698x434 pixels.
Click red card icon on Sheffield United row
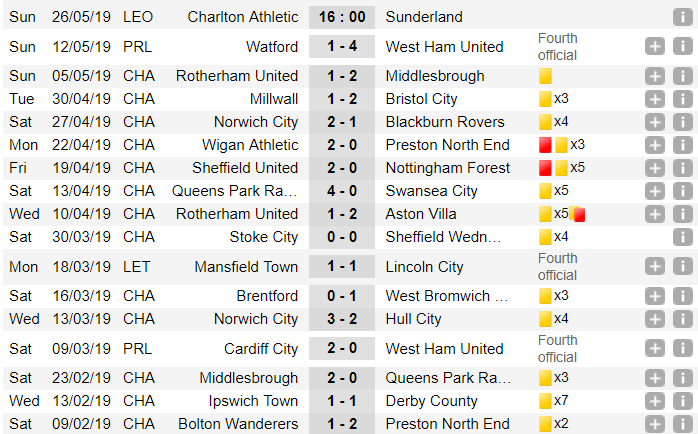click(x=545, y=168)
